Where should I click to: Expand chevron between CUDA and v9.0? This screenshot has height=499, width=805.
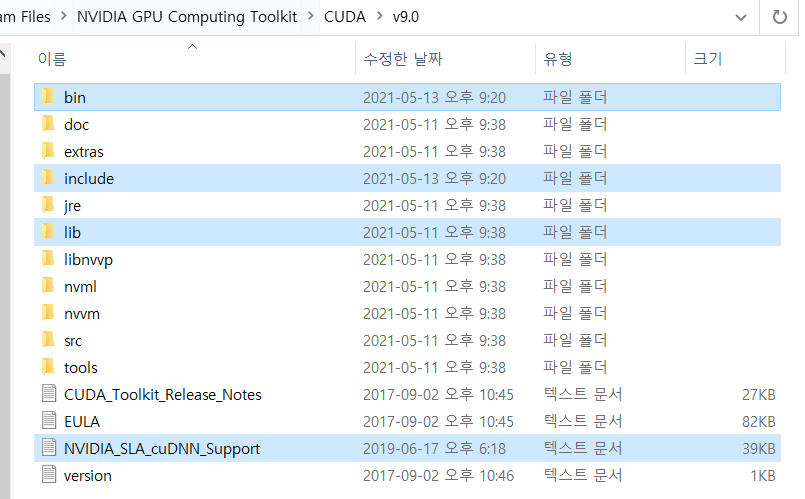click(x=379, y=16)
